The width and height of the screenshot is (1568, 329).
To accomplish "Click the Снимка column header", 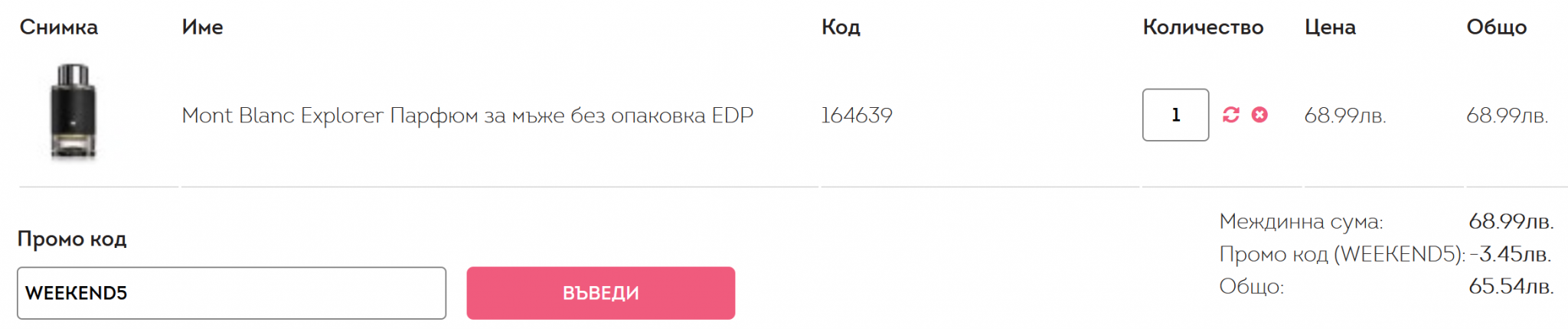I will (x=59, y=28).
